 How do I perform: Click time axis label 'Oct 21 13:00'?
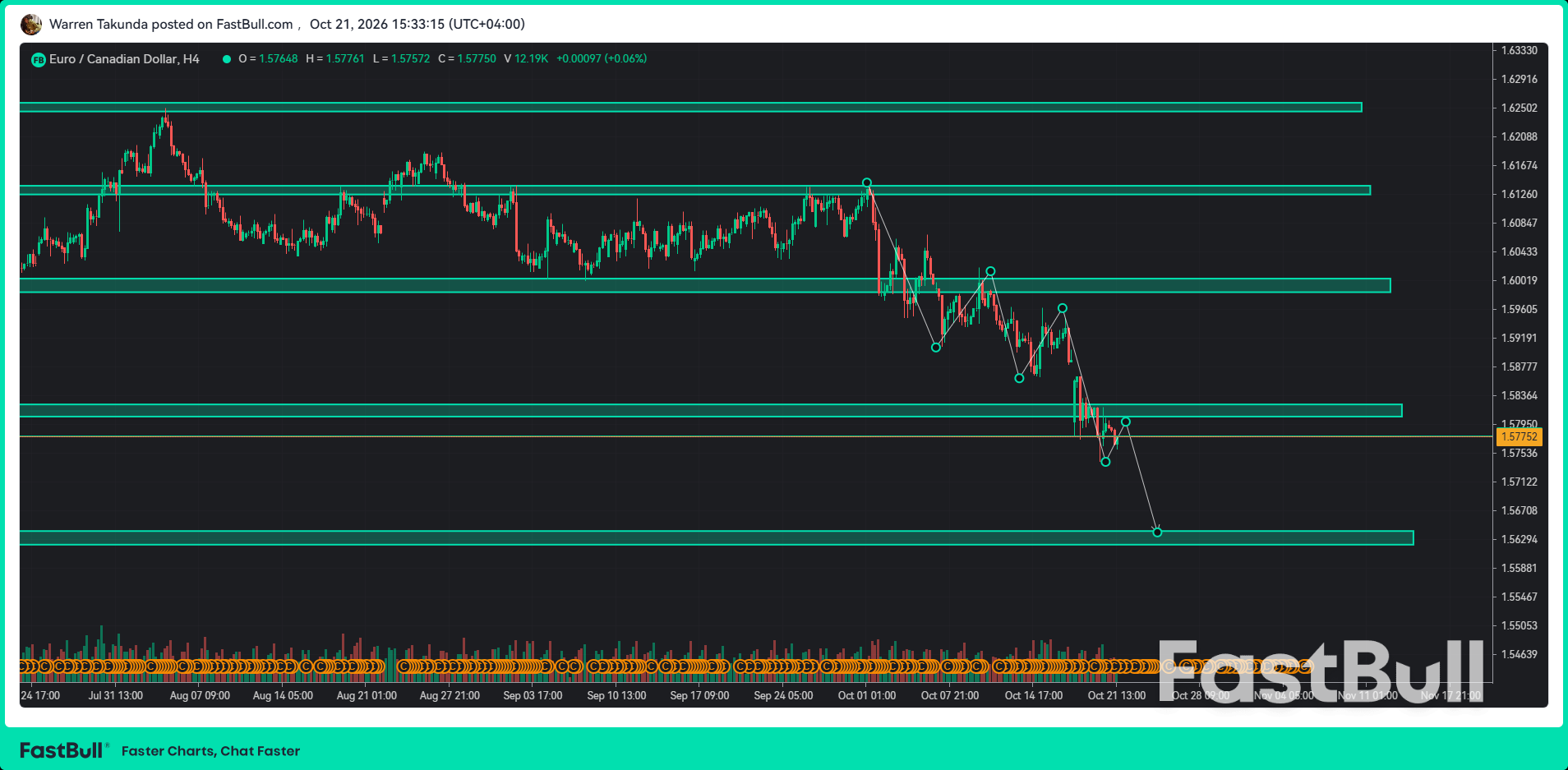pyautogui.click(x=1116, y=695)
